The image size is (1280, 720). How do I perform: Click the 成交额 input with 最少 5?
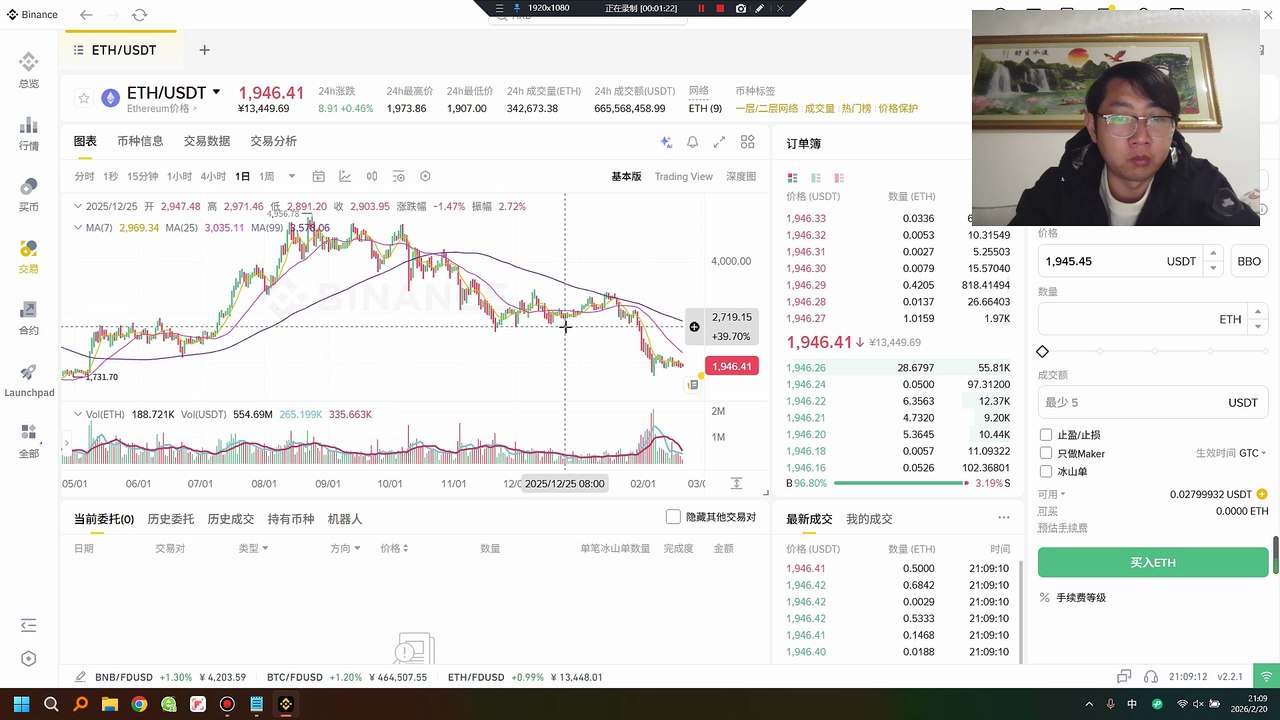(1153, 402)
